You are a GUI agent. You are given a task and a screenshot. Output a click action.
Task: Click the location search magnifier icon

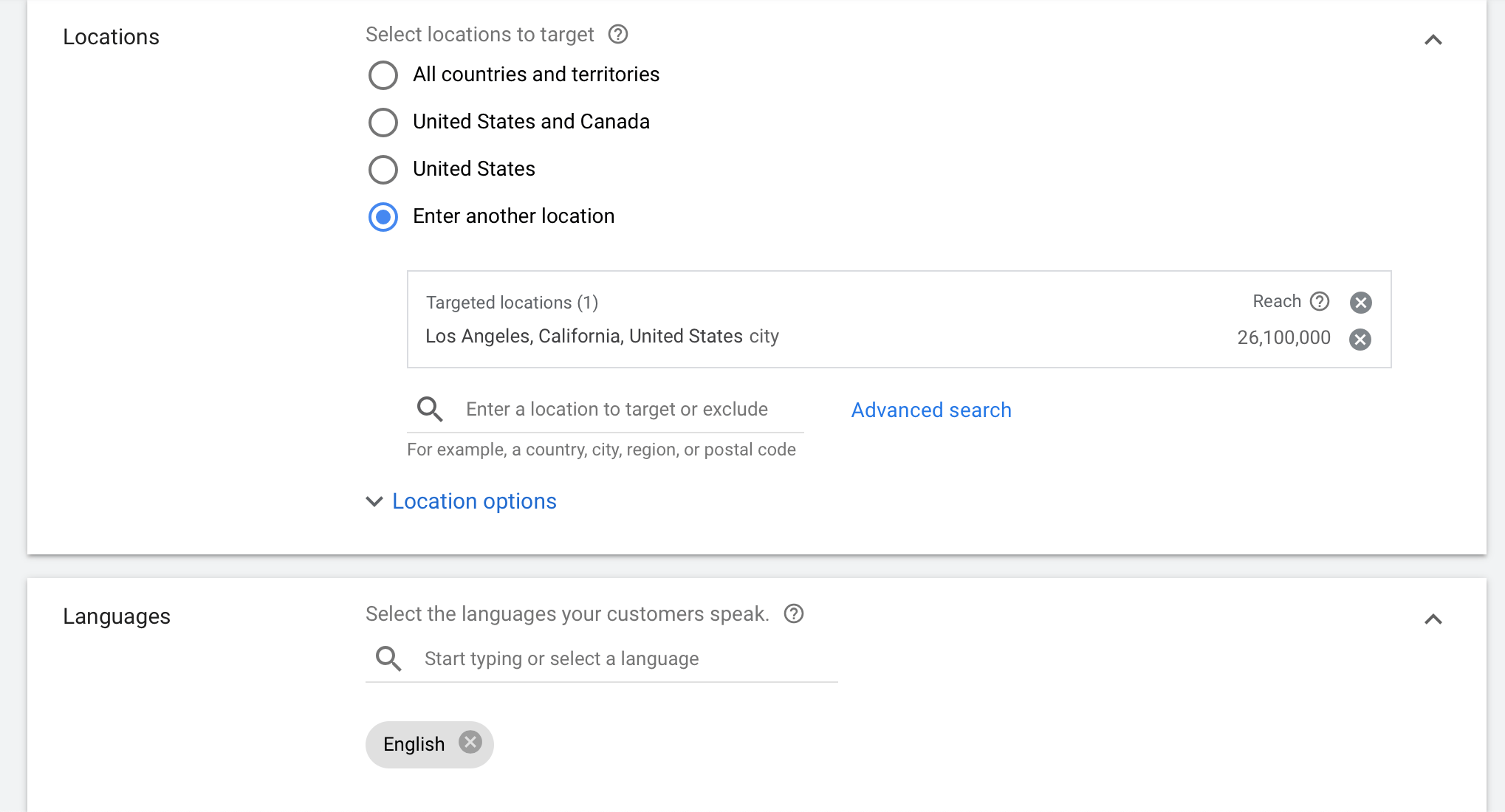429,409
